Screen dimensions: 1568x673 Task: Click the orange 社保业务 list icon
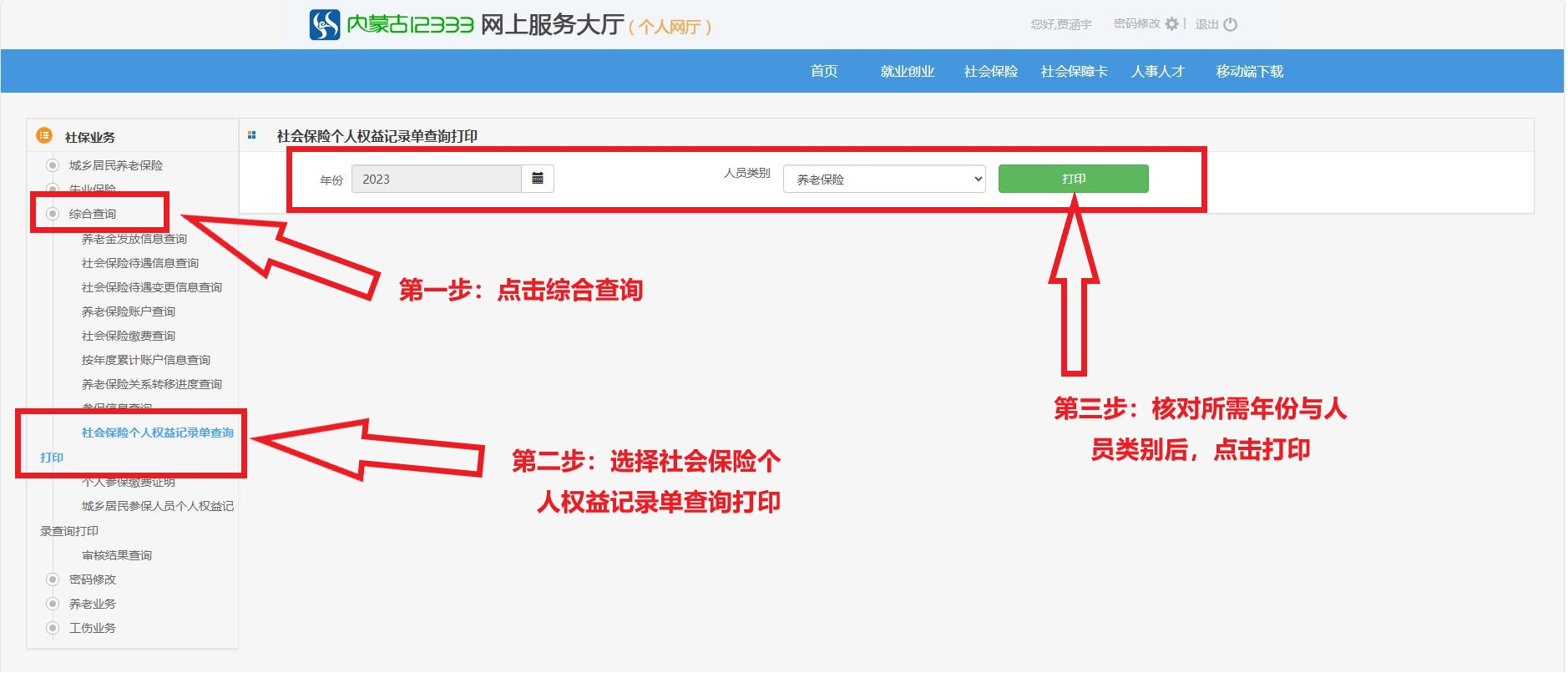(x=44, y=136)
